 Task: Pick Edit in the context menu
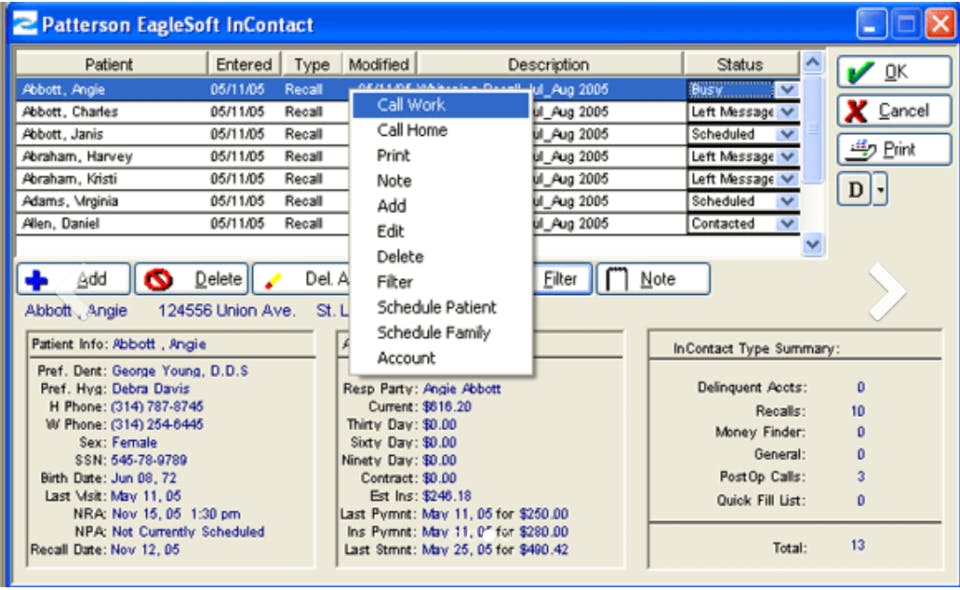tap(440, 231)
